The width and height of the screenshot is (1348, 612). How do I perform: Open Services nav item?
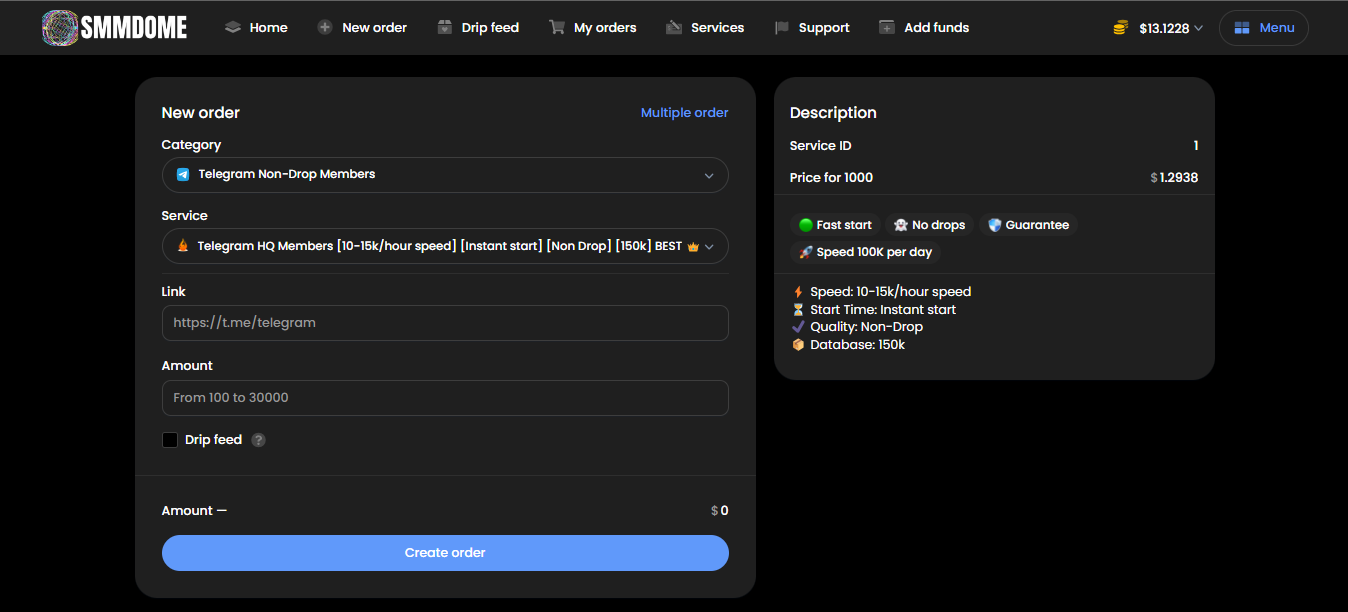705,28
